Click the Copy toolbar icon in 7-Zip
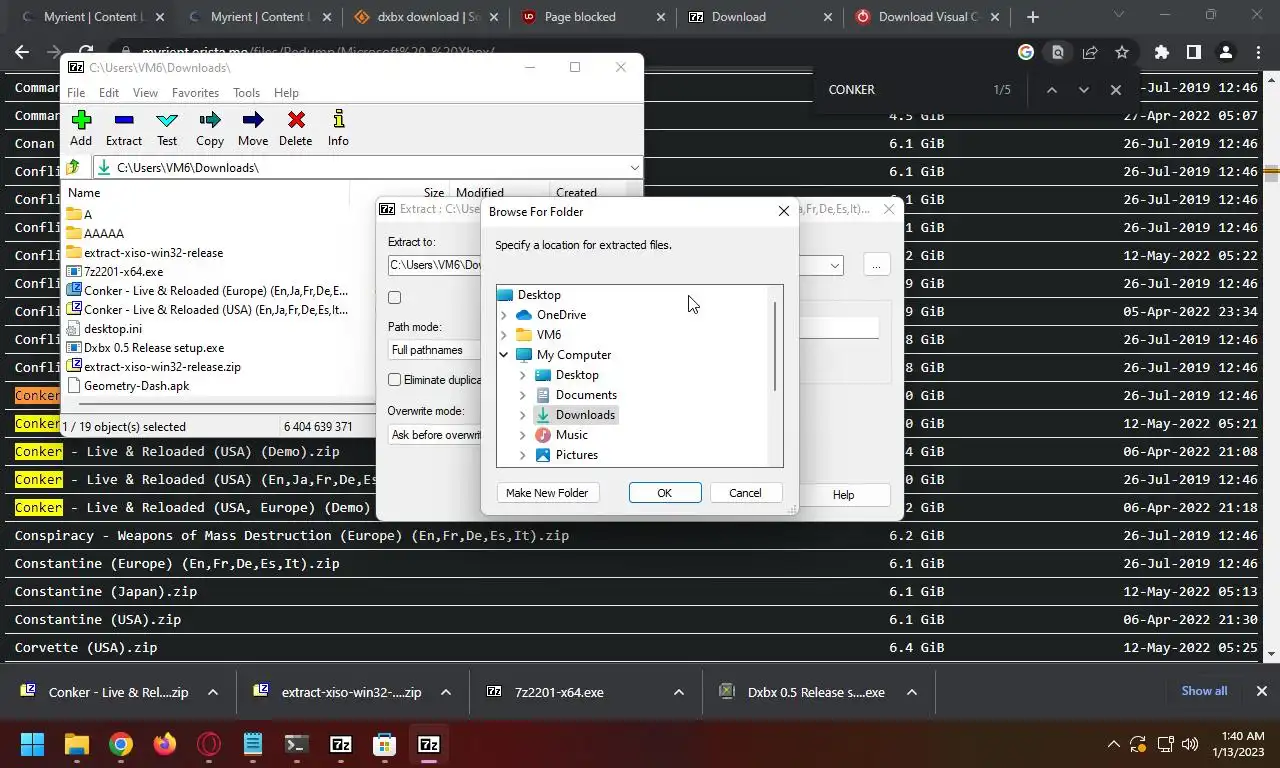The image size is (1280, 768). 210,128
